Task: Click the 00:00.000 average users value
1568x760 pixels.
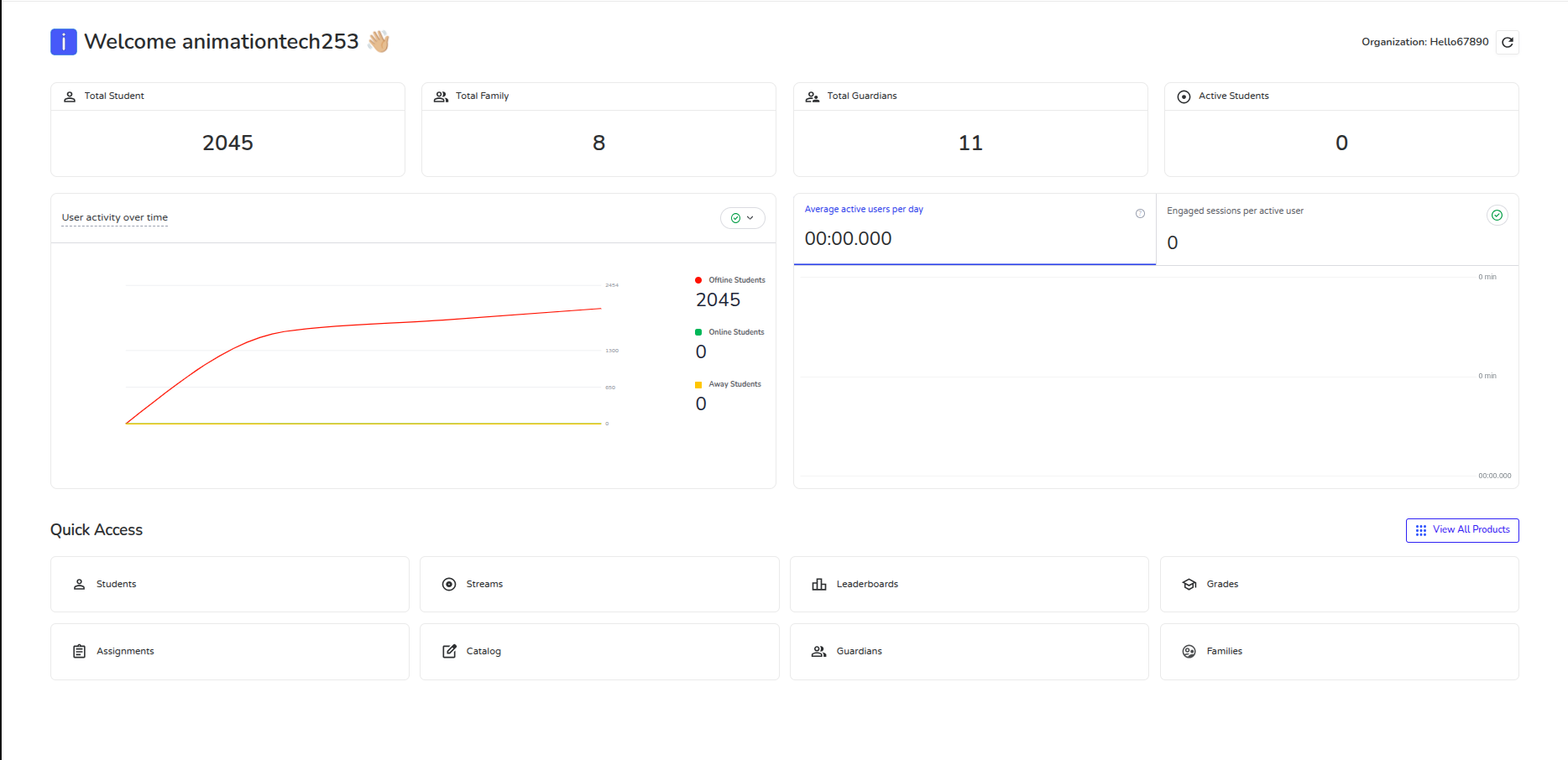Action: click(x=848, y=239)
